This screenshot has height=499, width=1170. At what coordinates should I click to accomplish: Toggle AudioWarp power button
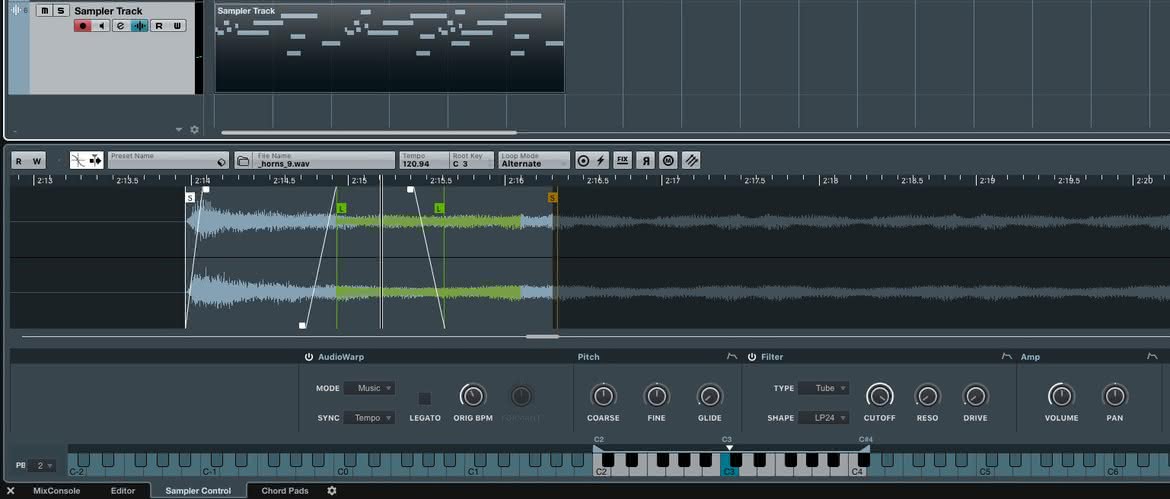pos(309,357)
